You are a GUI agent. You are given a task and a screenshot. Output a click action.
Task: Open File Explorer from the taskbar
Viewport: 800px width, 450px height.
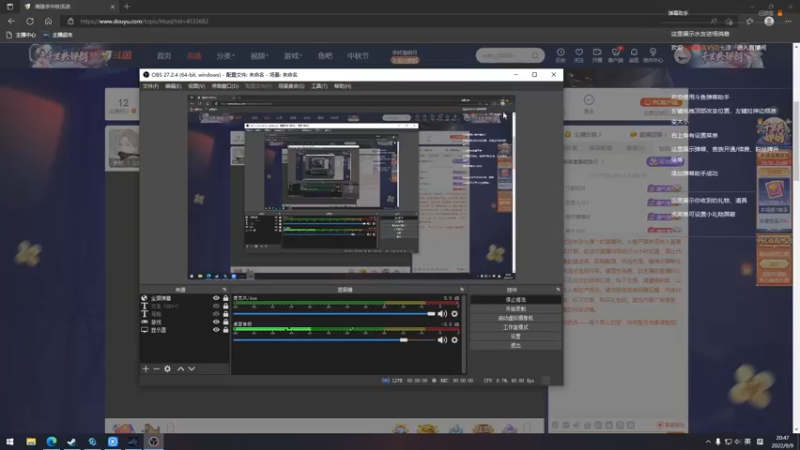point(31,441)
